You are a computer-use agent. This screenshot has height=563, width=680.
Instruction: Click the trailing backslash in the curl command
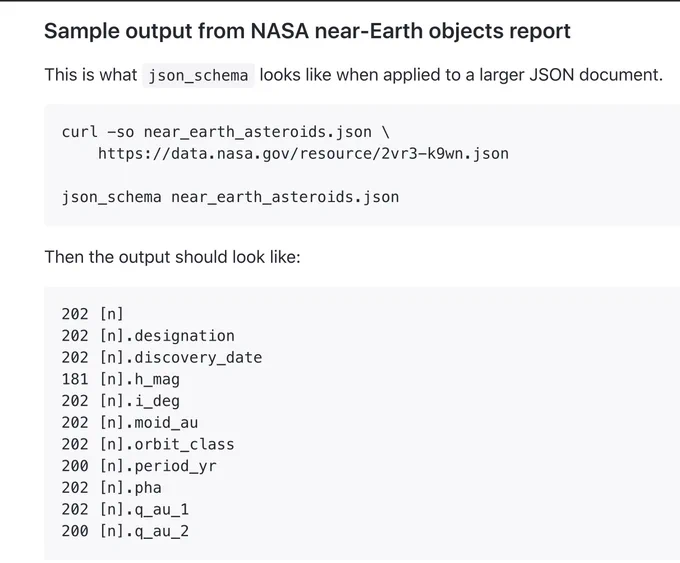pos(386,132)
